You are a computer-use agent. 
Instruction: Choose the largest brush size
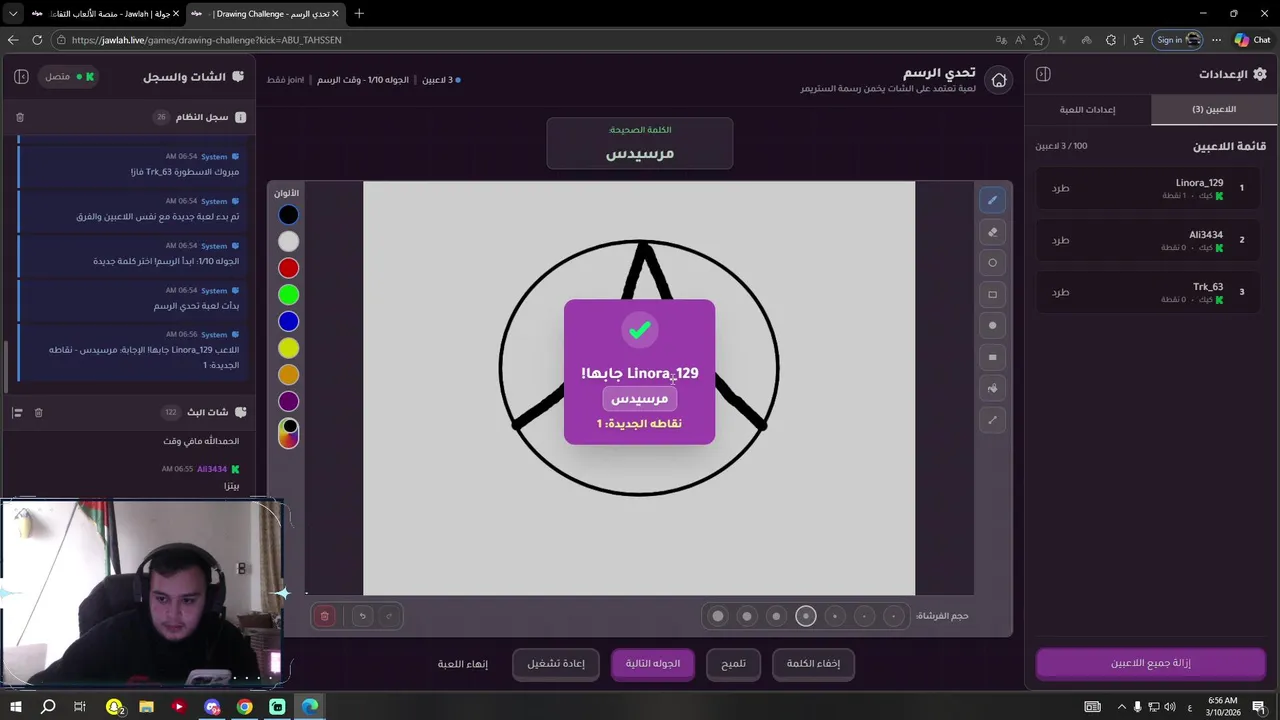pos(717,616)
